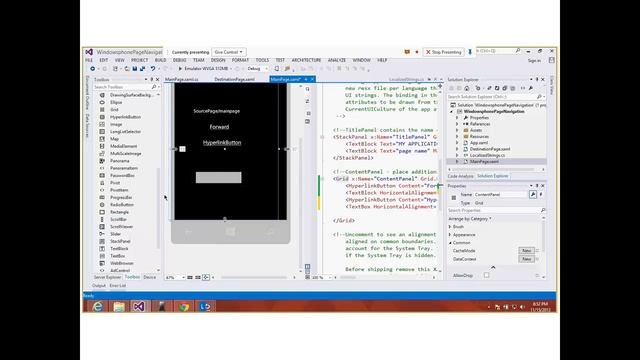
Task: Launch Internet Explorer from the taskbar
Action: pyautogui.click(x=97, y=306)
